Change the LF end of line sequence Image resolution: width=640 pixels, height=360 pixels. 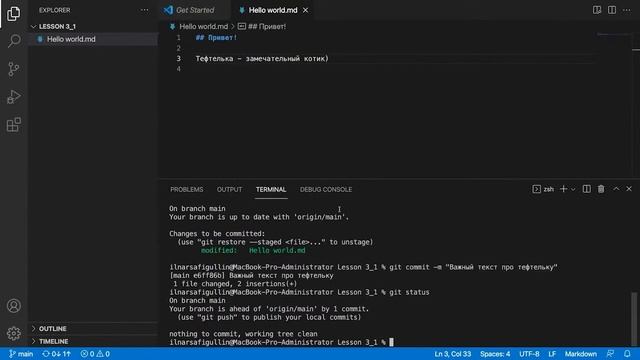[x=552, y=354]
